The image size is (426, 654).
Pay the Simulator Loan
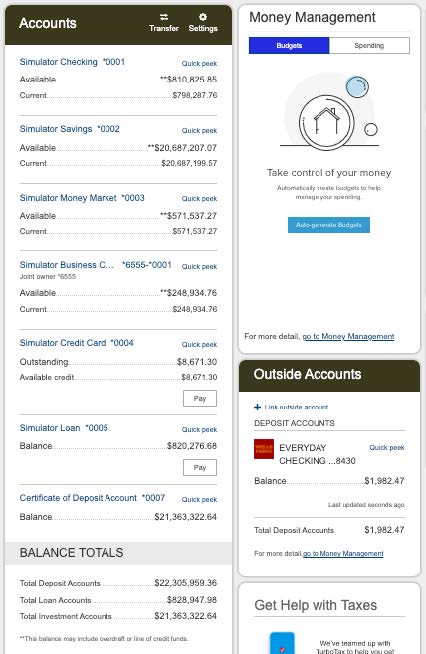(x=200, y=468)
